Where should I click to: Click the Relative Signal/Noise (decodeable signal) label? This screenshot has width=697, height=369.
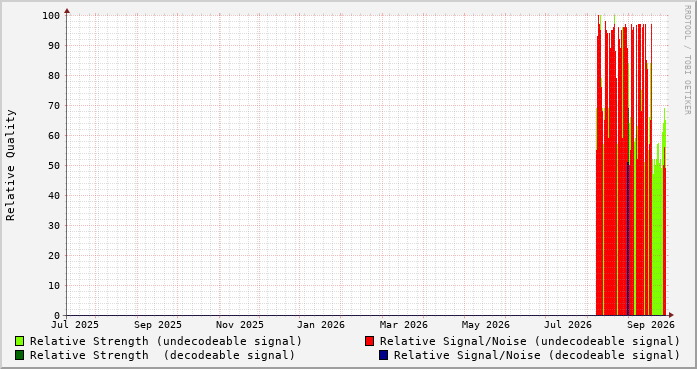(x=537, y=356)
